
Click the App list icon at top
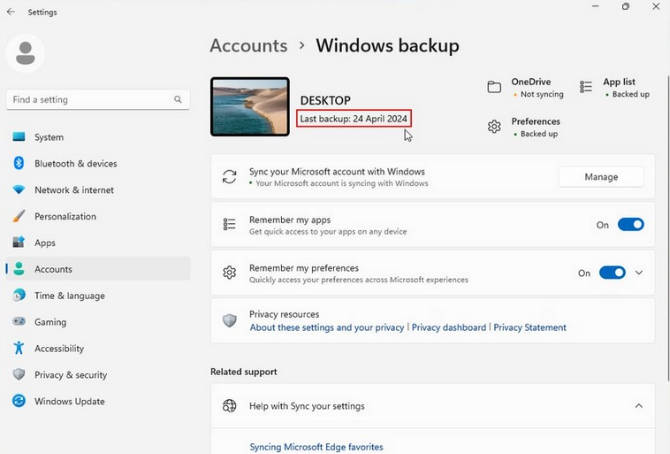click(x=586, y=87)
